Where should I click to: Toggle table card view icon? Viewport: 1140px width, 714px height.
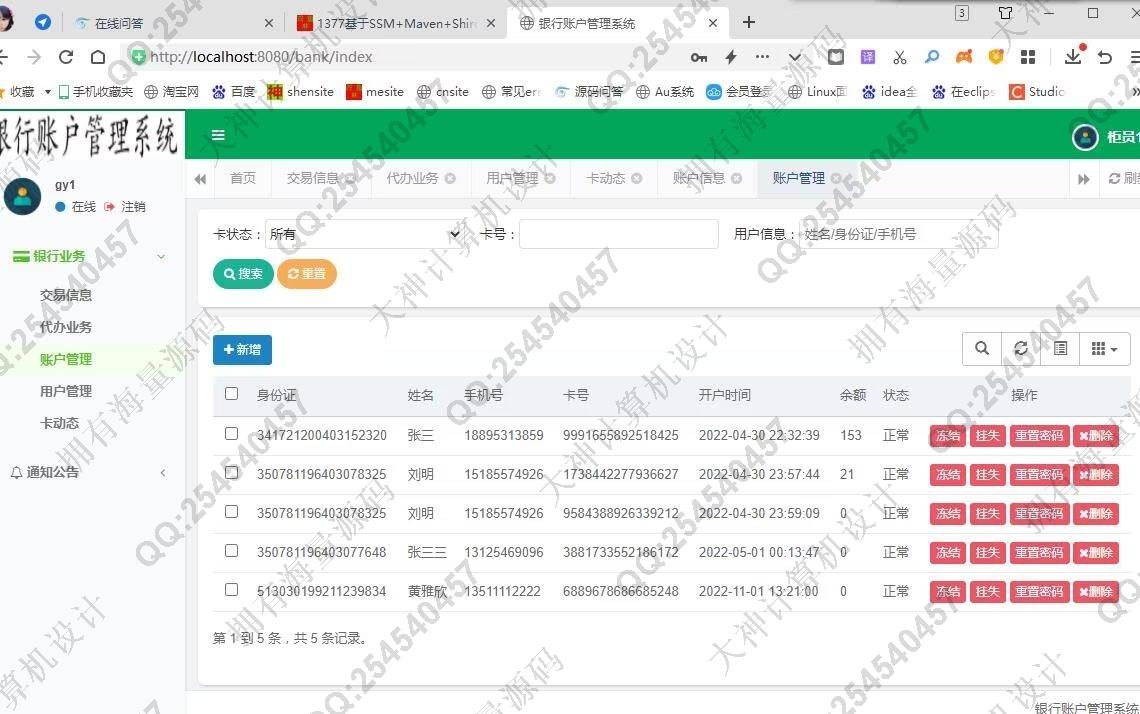[1061, 349]
